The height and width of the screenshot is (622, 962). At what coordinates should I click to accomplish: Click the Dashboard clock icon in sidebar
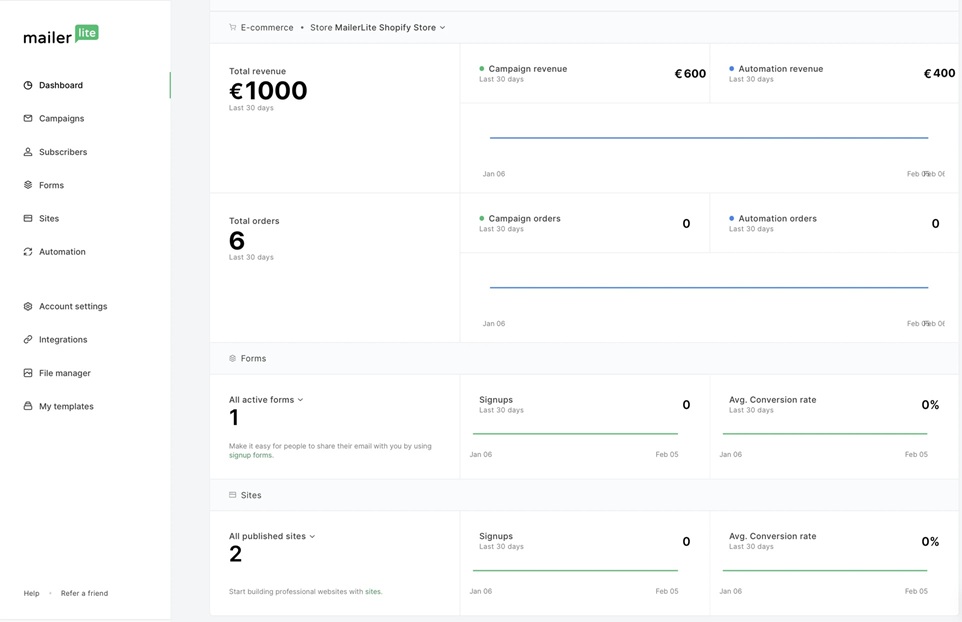28,85
